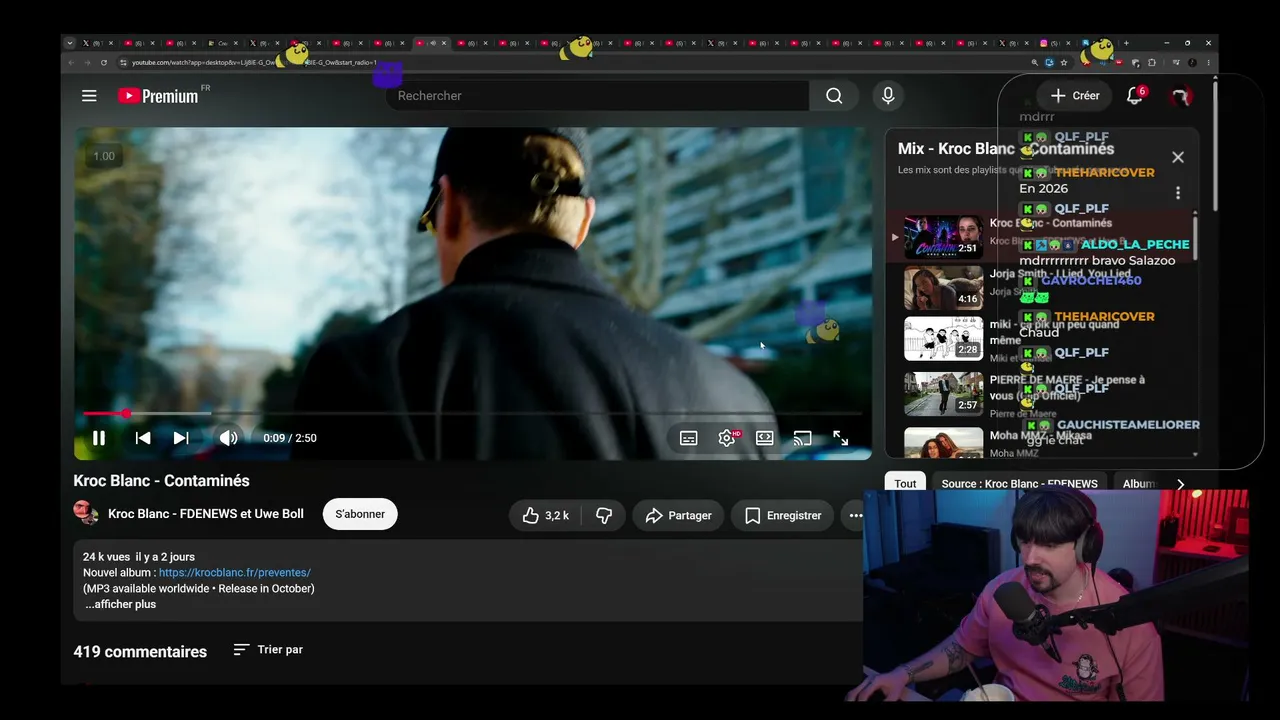Click the search magnifier button
1280x720 pixels.
pyautogui.click(x=834, y=96)
